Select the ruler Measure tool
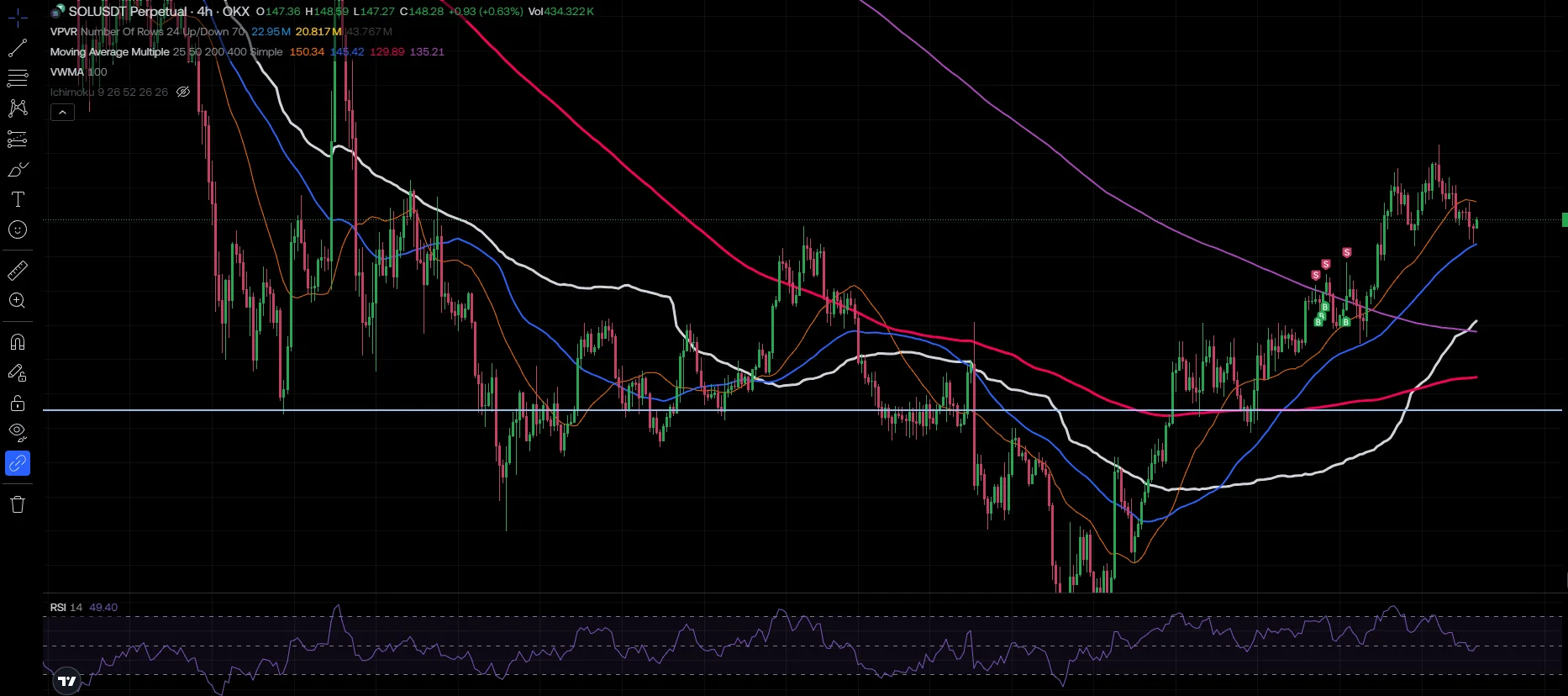 [x=18, y=271]
